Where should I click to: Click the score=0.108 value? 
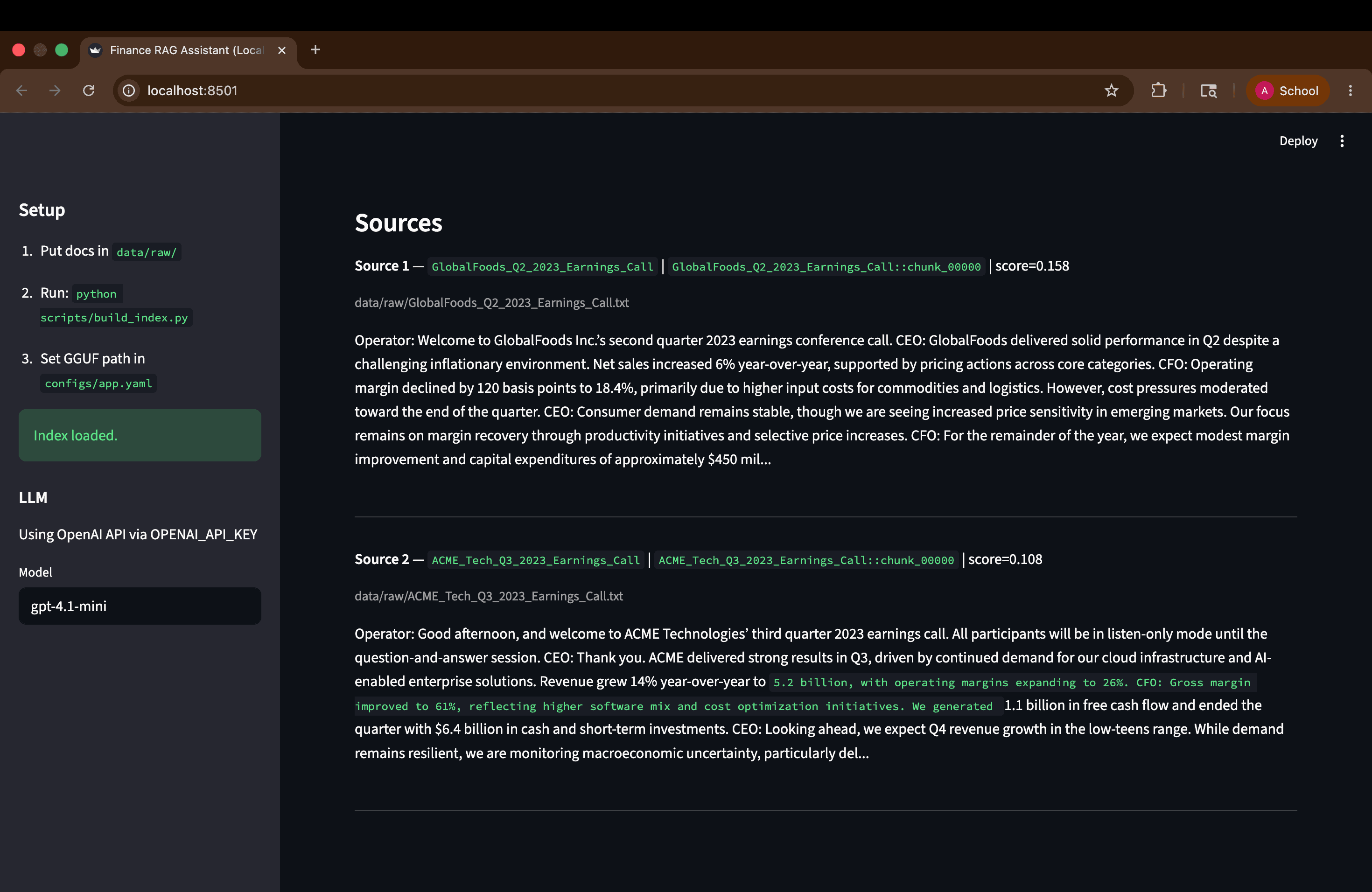click(1005, 559)
